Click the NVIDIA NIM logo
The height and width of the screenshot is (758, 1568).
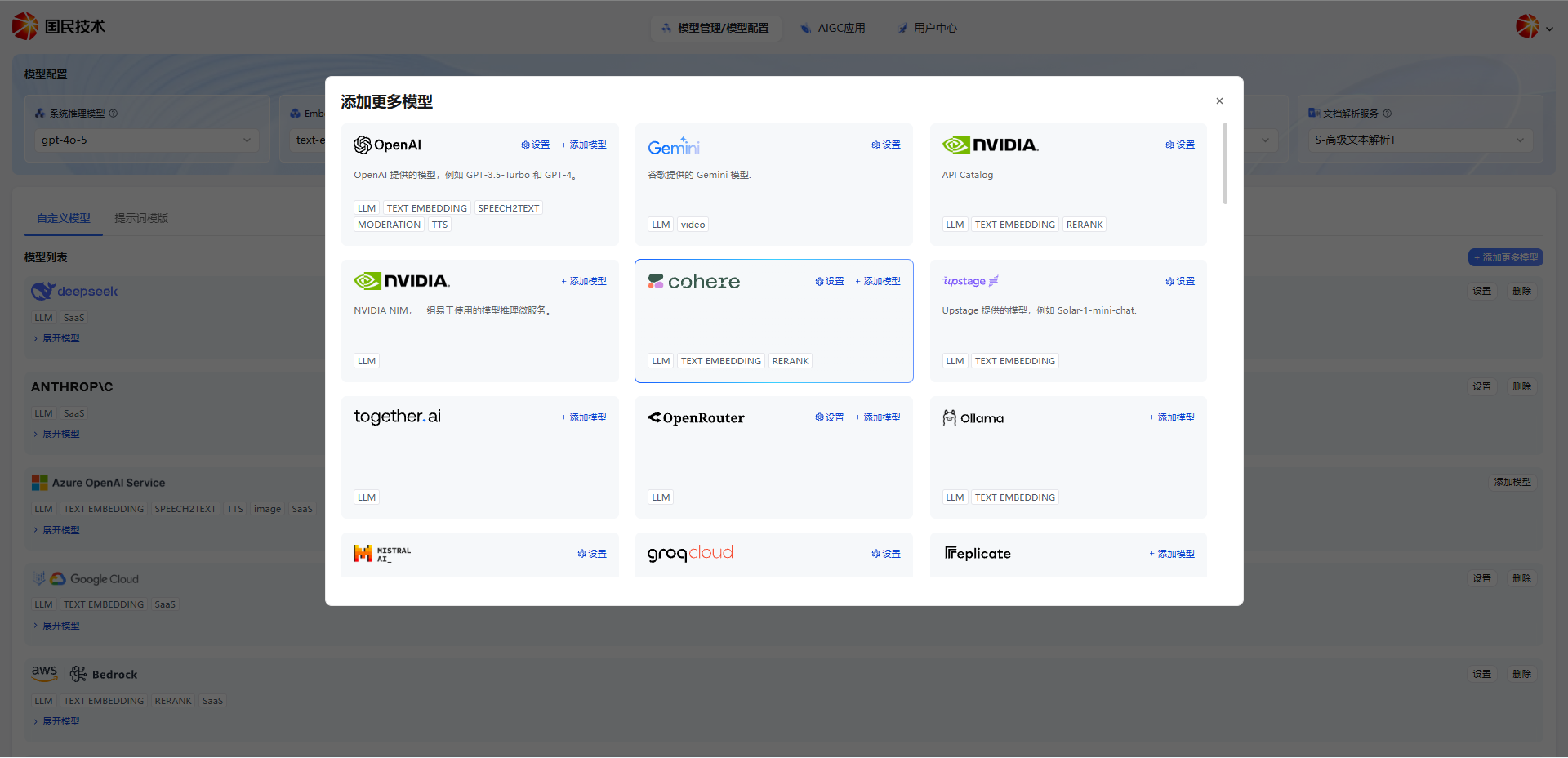point(402,281)
